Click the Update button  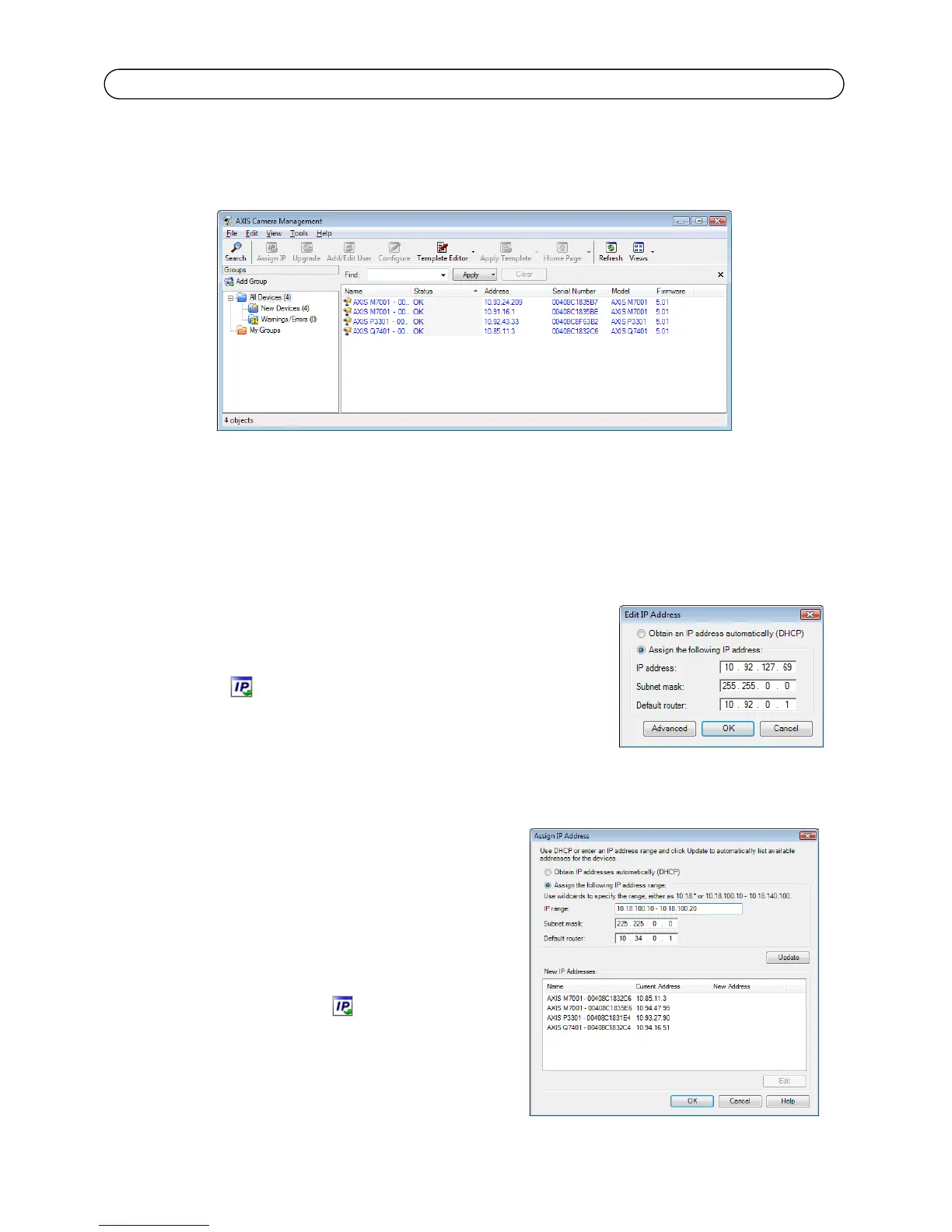click(788, 957)
